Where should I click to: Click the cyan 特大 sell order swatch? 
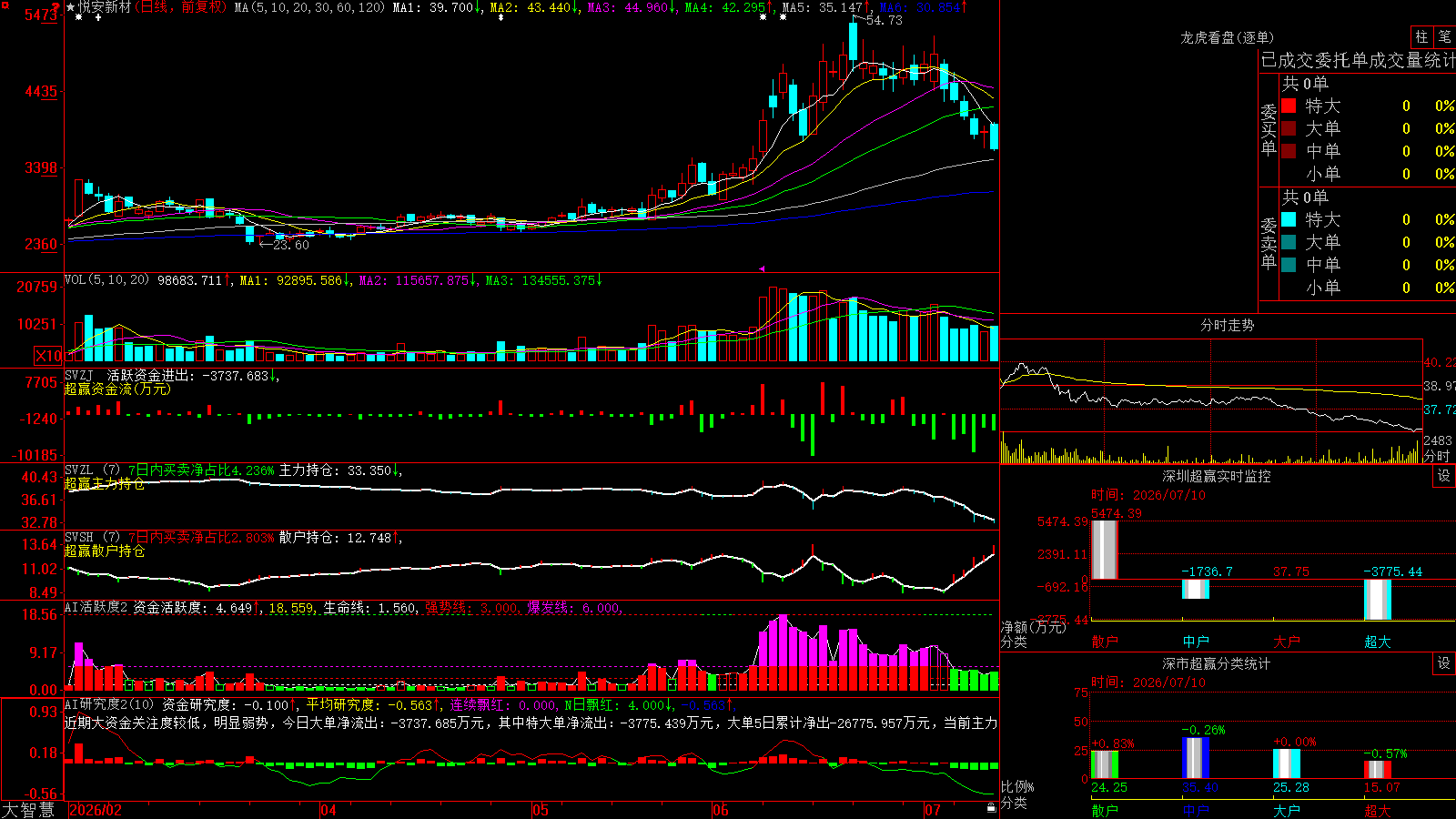(x=1289, y=219)
